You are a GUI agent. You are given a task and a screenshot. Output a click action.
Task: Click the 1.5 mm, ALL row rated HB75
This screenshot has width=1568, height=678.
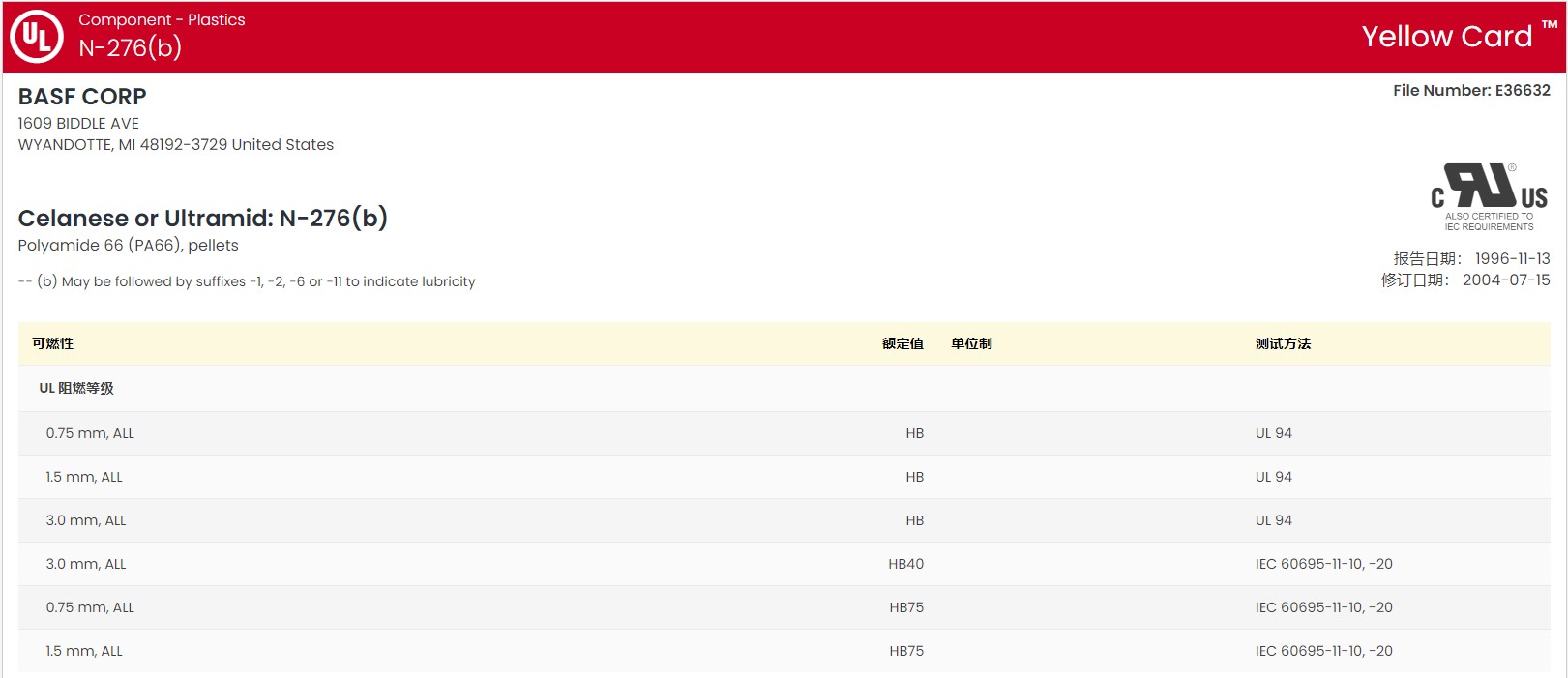(784, 651)
